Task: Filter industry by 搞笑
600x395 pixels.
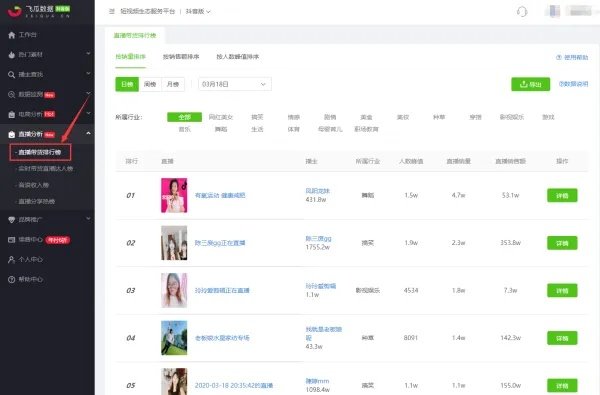Action: pyautogui.click(x=257, y=117)
